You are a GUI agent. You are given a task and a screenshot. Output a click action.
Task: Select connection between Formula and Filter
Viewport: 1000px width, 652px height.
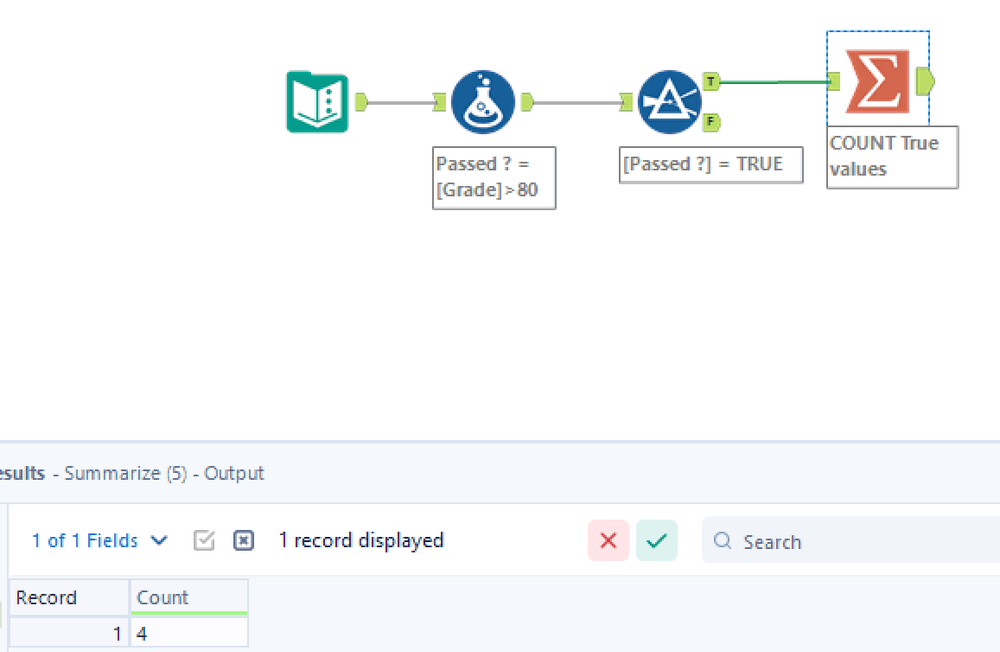576,102
